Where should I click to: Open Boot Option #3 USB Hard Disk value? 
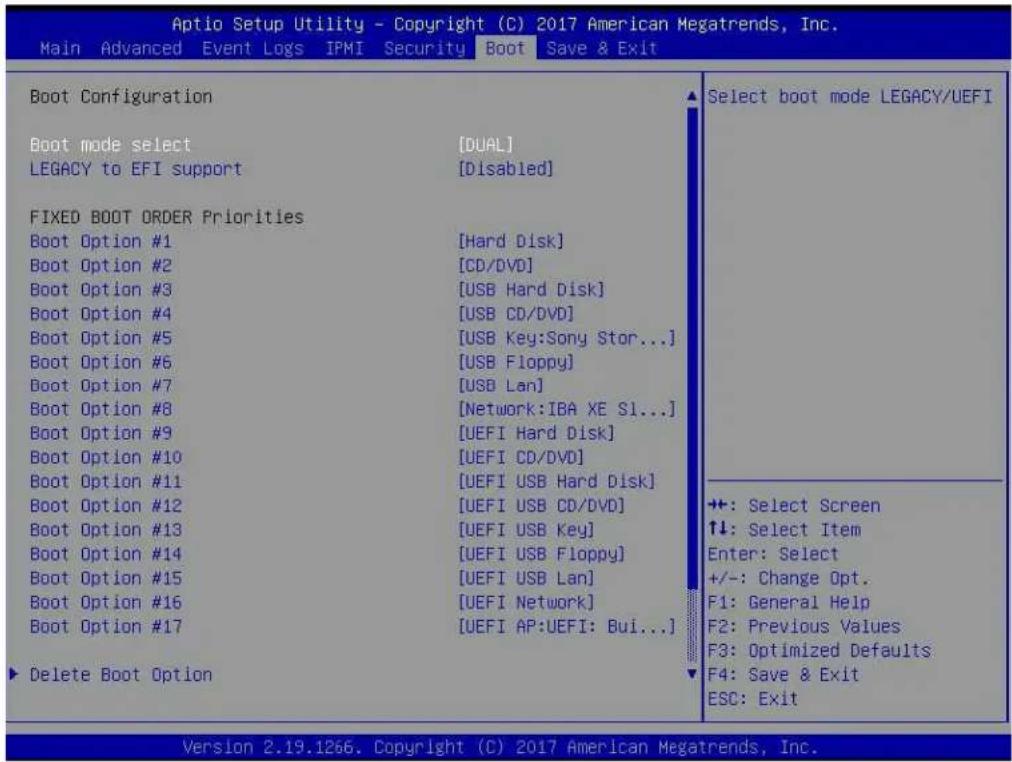[531, 290]
